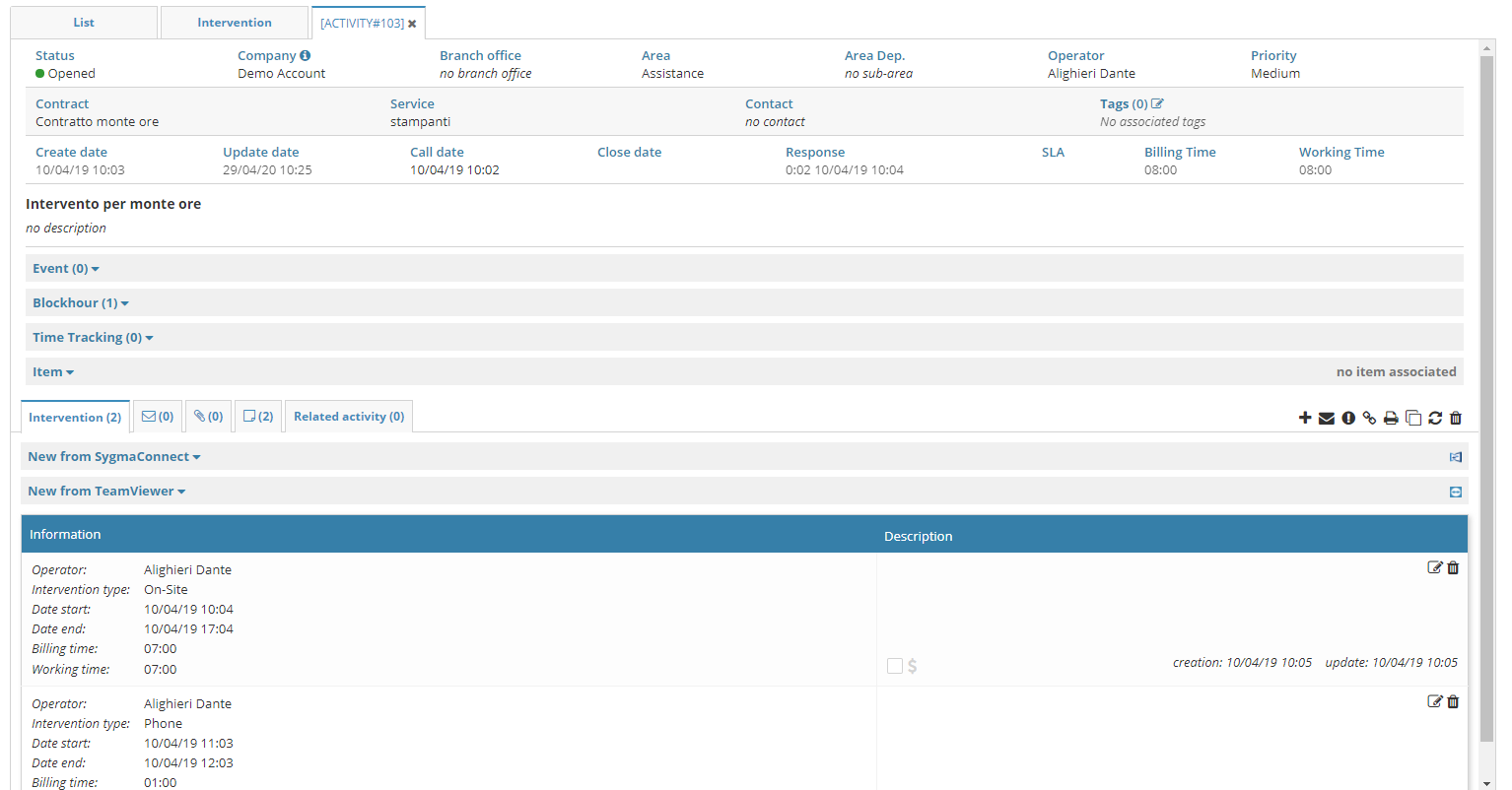Click the TeamViewer icon on the right
1512x790 pixels.
click(1455, 491)
